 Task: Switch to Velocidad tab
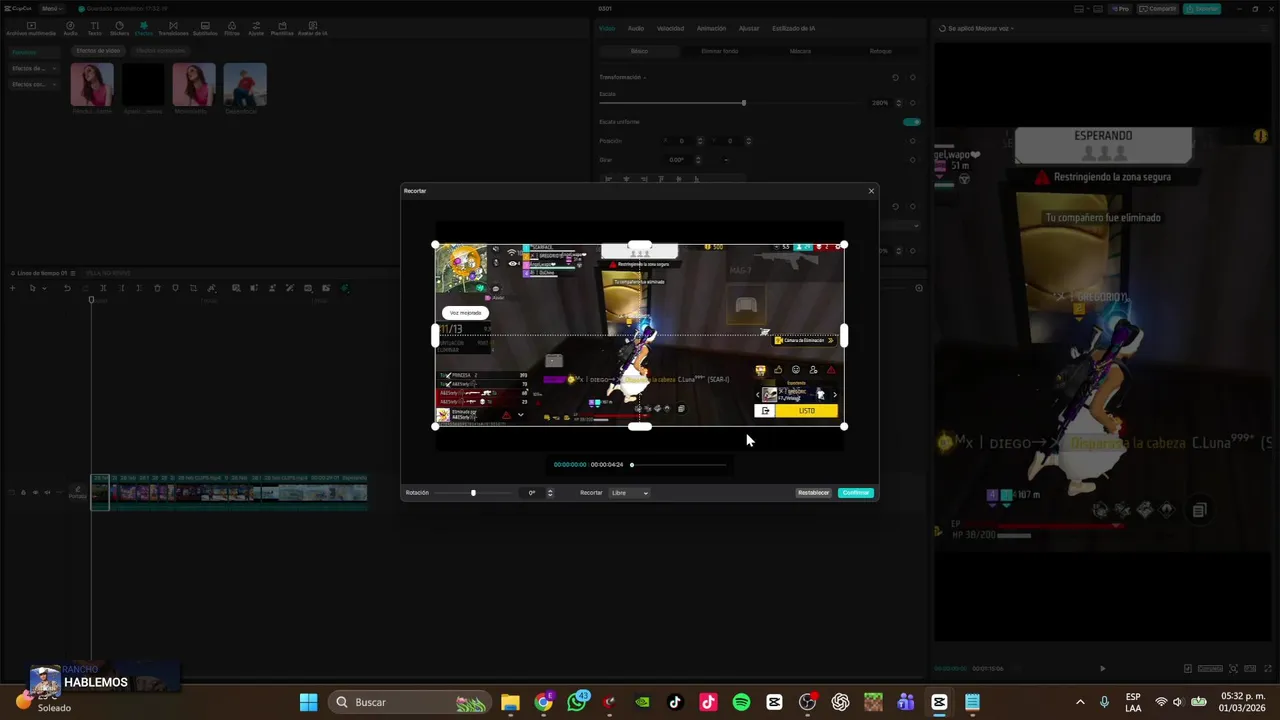(x=670, y=28)
